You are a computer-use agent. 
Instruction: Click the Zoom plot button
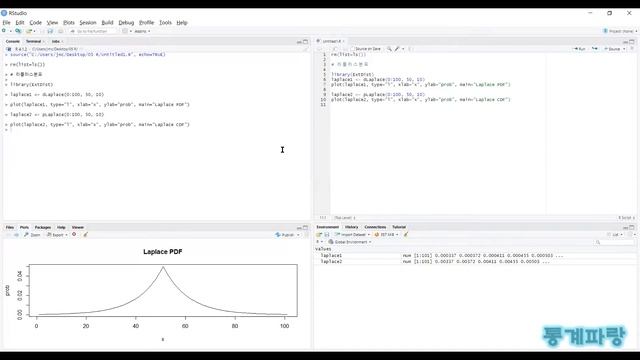32,235
